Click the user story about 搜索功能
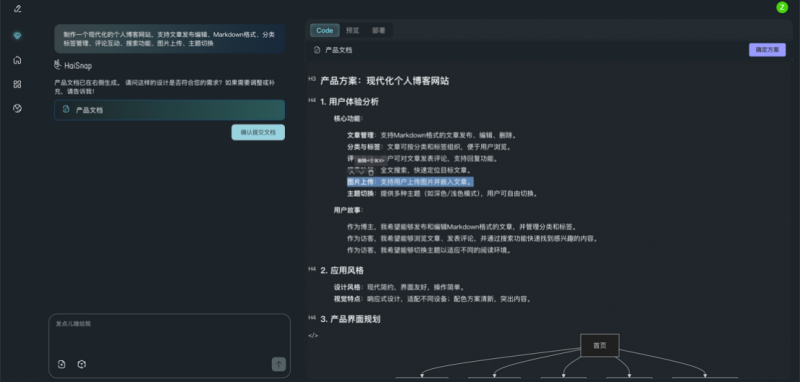Viewport: 800px width, 382px height. pos(472,239)
